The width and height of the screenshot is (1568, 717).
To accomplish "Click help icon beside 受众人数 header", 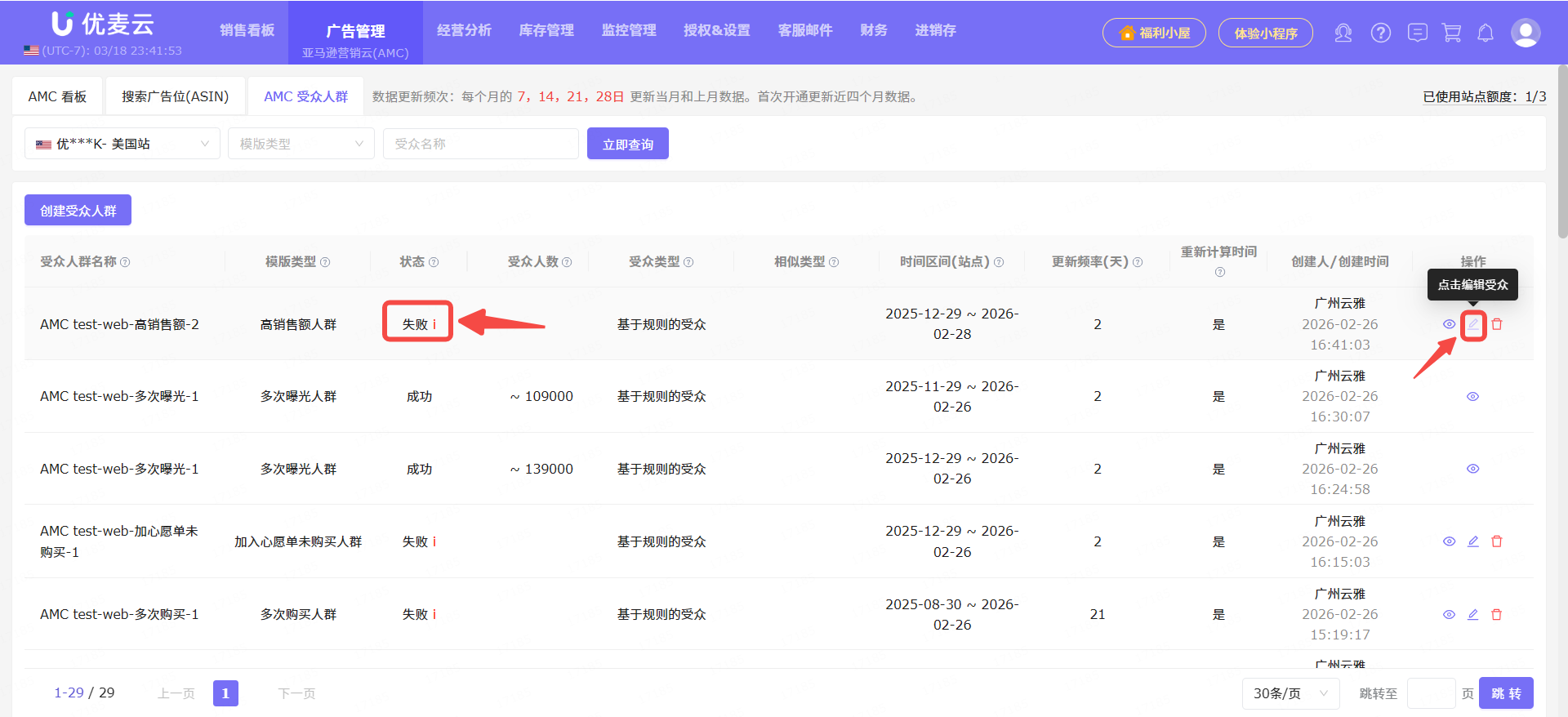I will point(567,262).
